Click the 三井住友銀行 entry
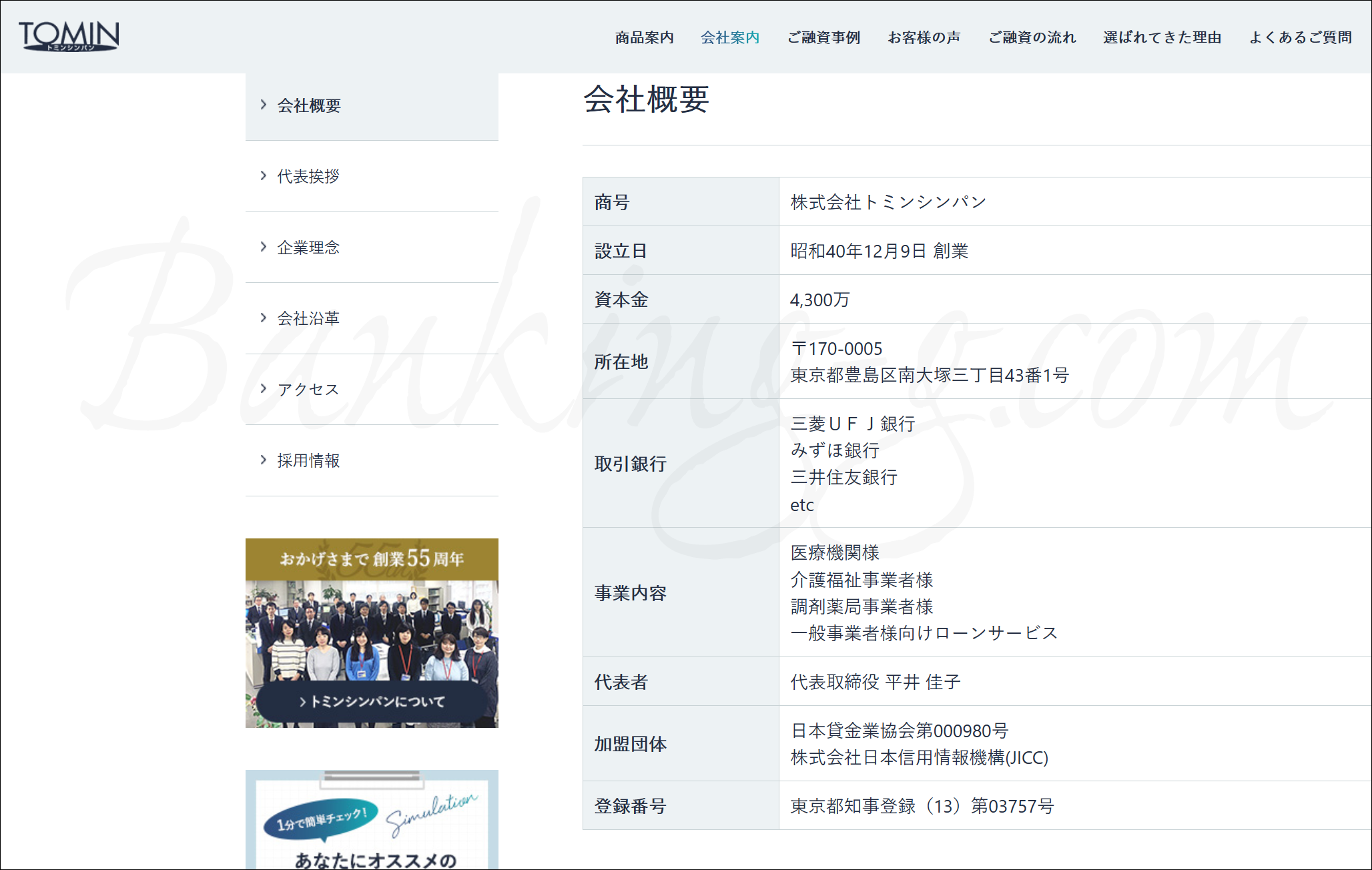 coord(843,477)
